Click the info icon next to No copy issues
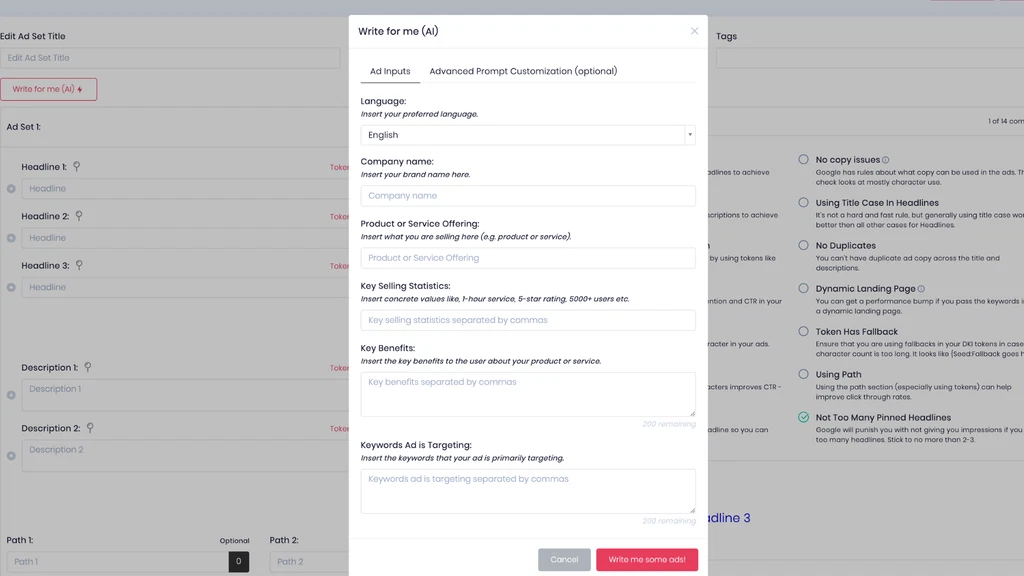The image size is (1024, 576). point(886,160)
